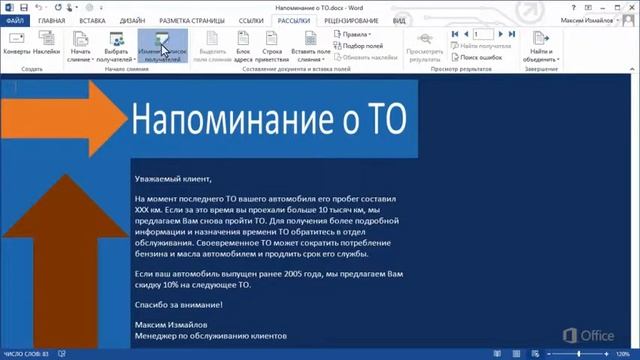Viewport: 640px width, 360px height.
Task: Select the РАССЫЛКИ tab
Action: coord(294,20)
